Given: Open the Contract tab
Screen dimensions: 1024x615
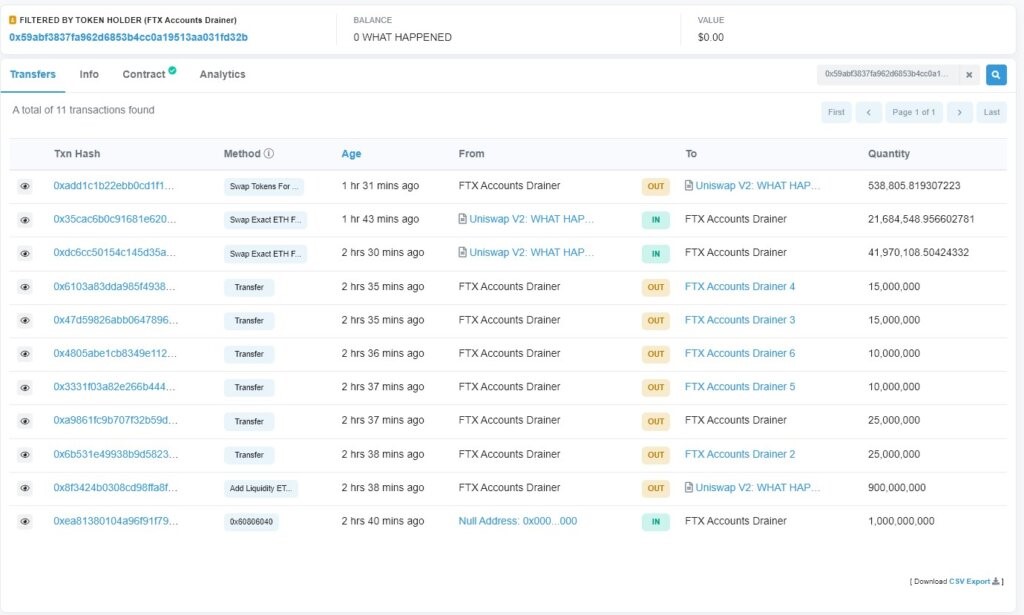Looking at the screenshot, I should (x=144, y=74).
